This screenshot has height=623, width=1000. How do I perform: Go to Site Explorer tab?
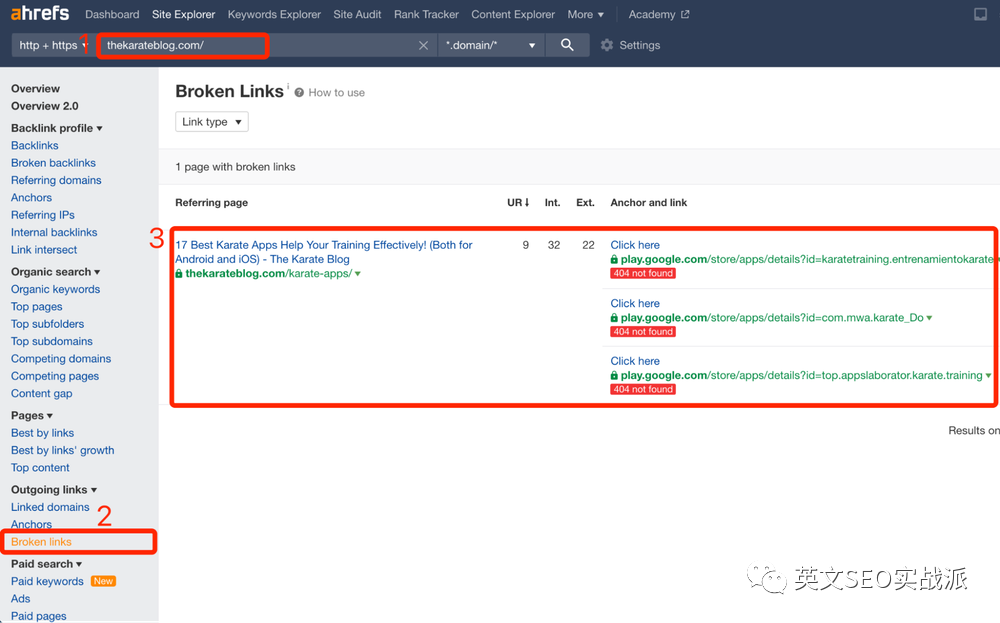(184, 14)
